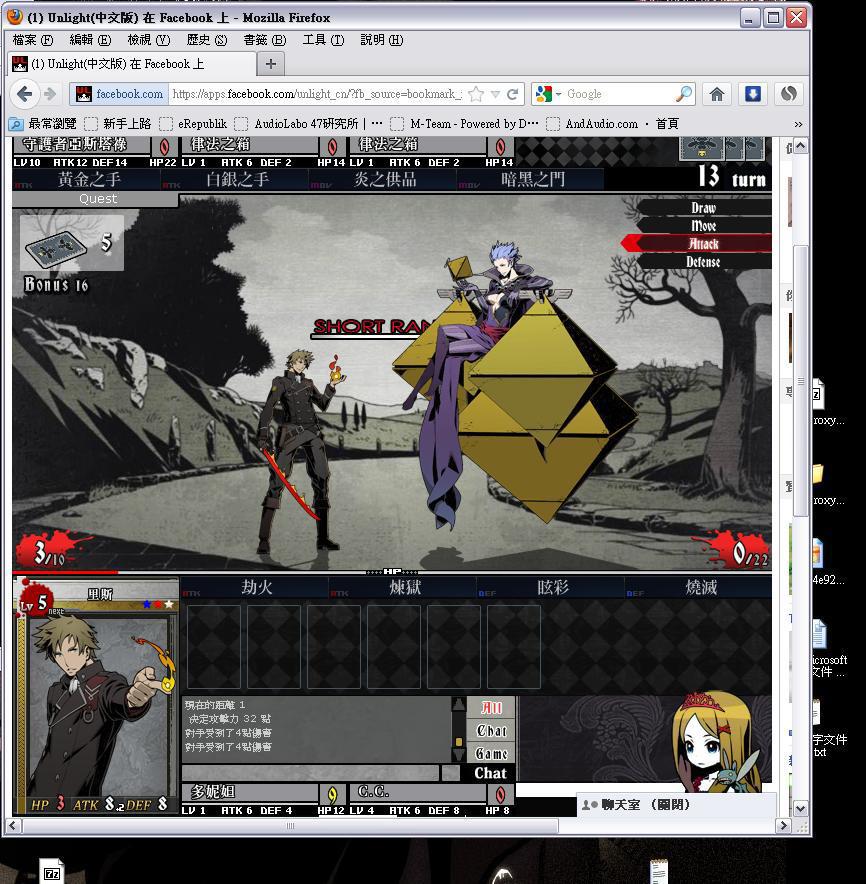The image size is (866, 884).
Task: Click the page scroll up arrow
Action: coord(800,147)
